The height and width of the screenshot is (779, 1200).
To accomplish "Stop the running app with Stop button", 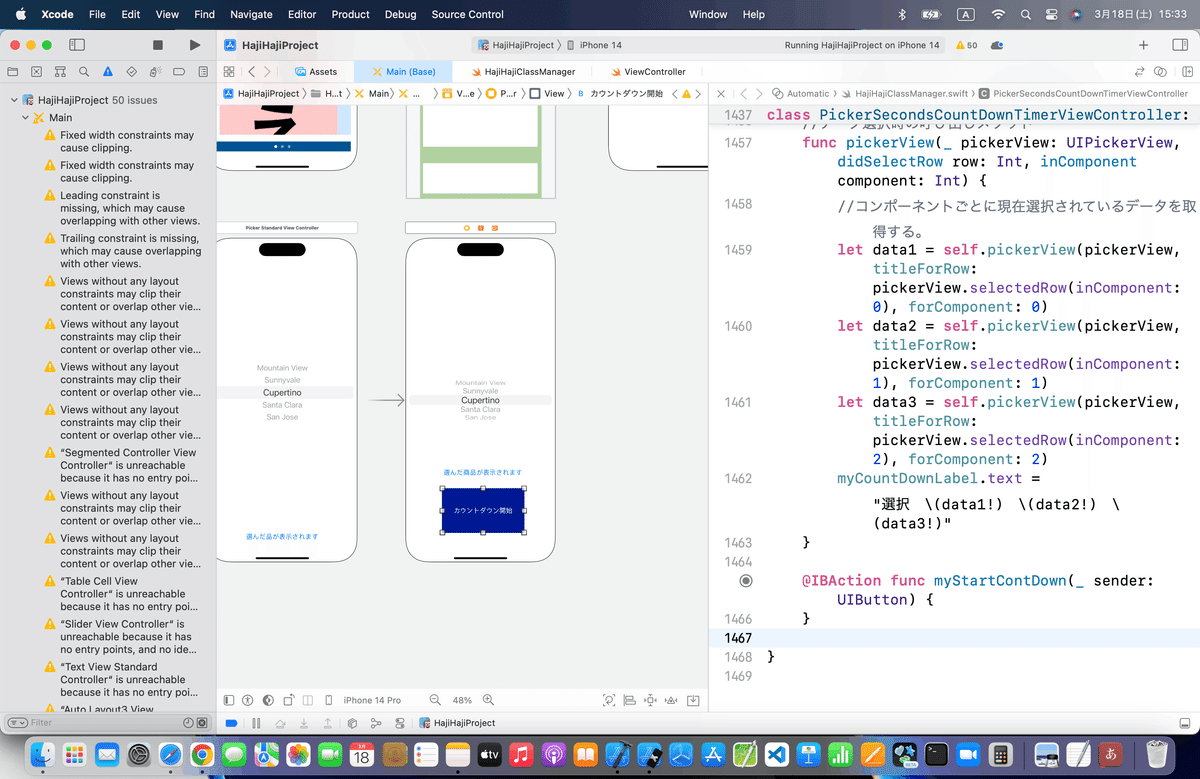I will coord(158,45).
